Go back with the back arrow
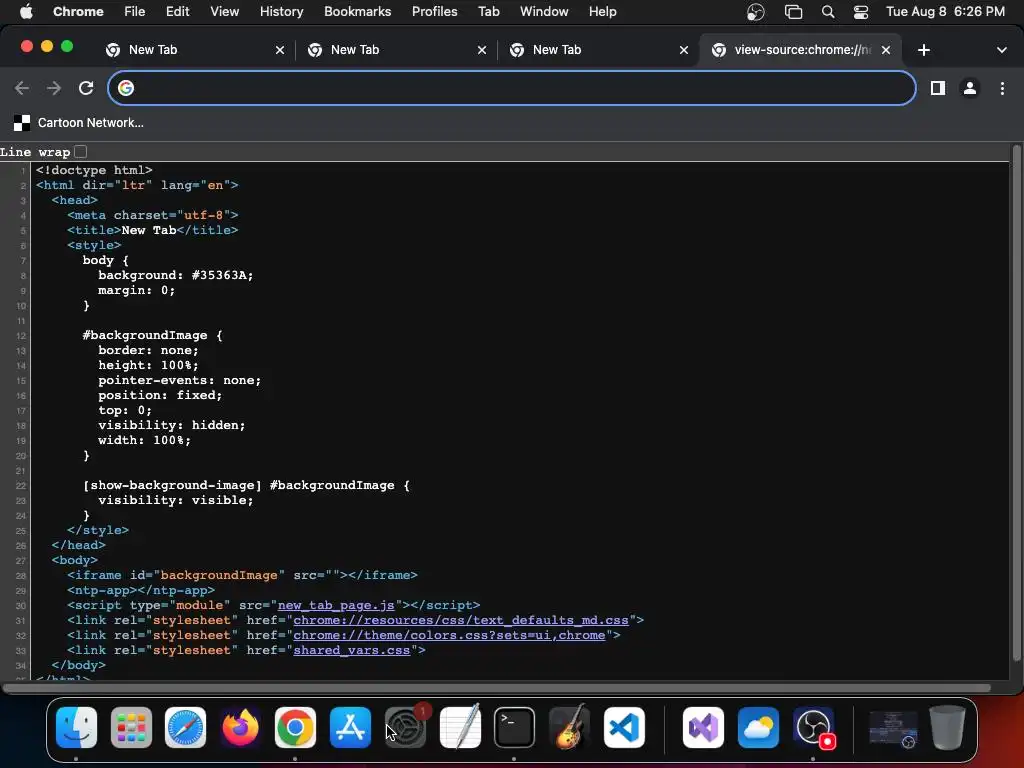This screenshot has height=768, width=1024. click(x=22, y=88)
